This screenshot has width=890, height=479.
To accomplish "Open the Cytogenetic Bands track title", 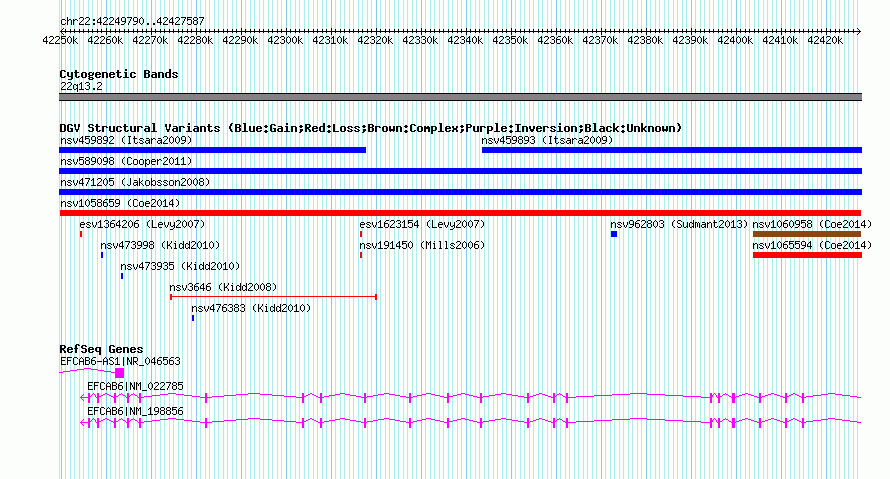I will pos(119,74).
